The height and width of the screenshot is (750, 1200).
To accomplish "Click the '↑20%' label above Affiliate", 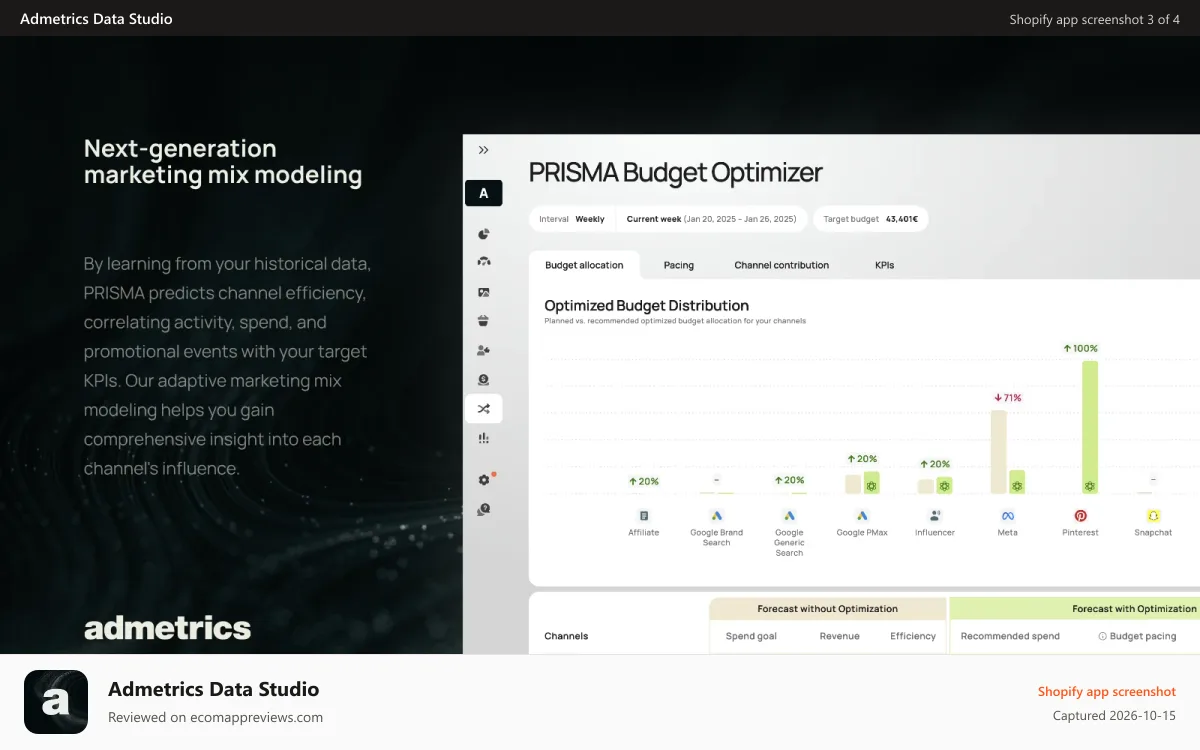I will pyautogui.click(x=644, y=481).
